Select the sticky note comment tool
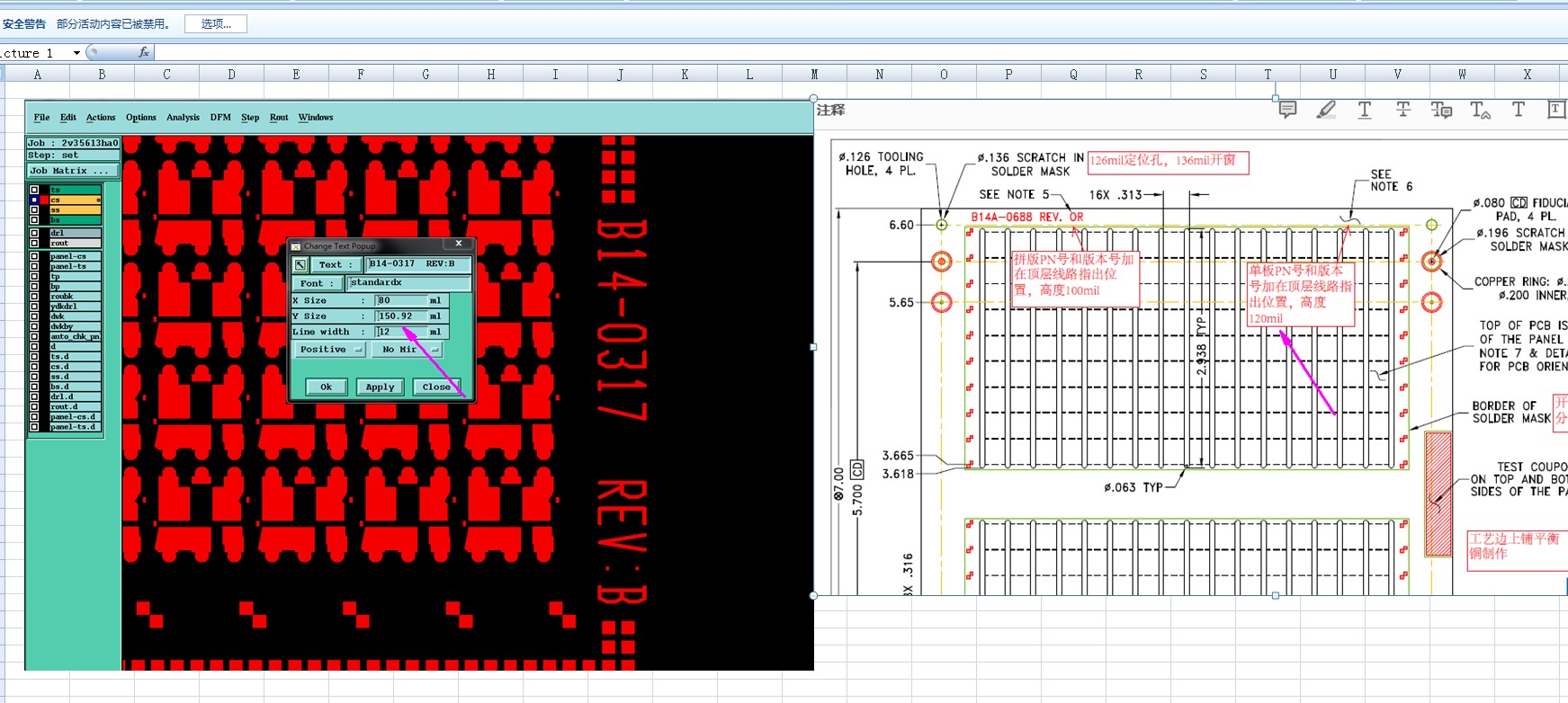Screen dimensions: 1568x703 pyautogui.click(x=1287, y=110)
